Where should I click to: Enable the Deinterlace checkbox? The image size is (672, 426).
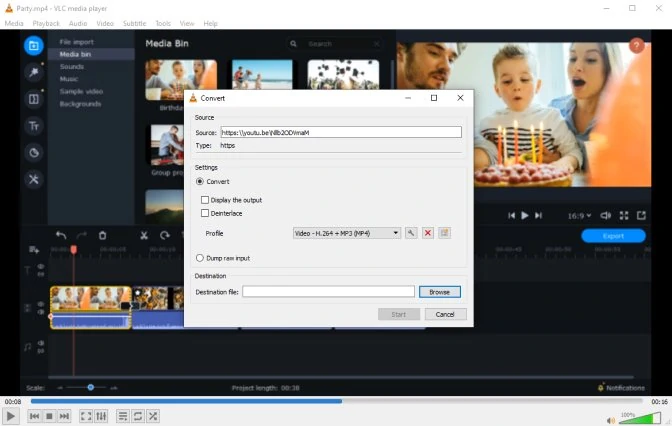tap(205, 213)
